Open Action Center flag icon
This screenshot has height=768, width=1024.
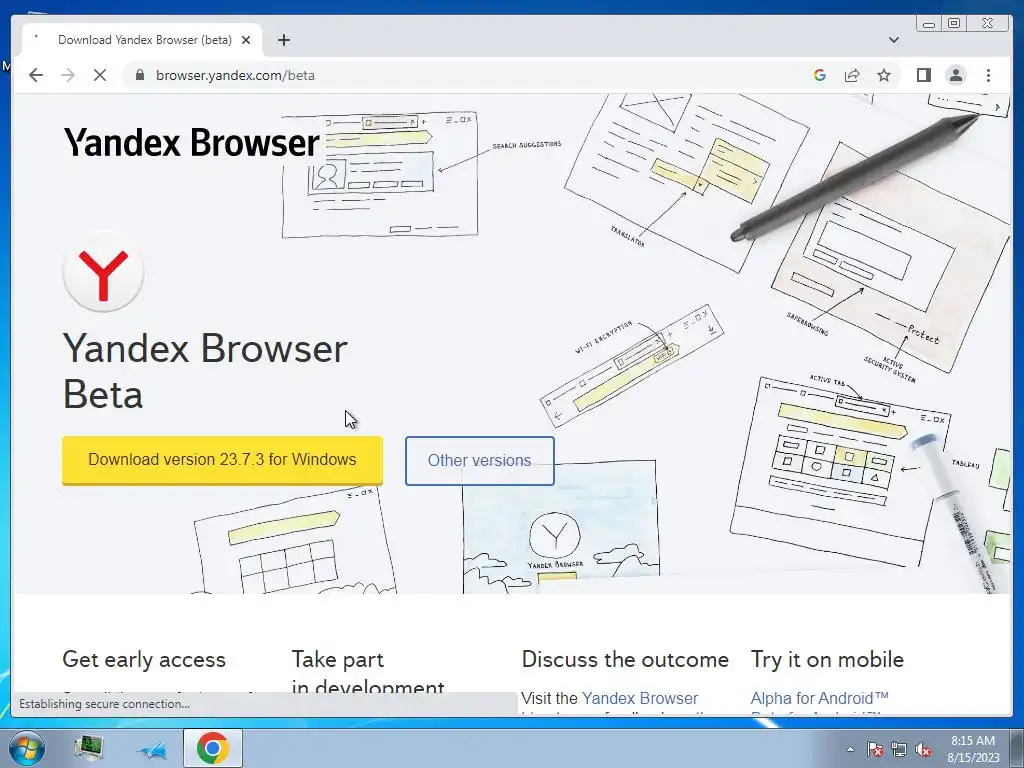874,749
